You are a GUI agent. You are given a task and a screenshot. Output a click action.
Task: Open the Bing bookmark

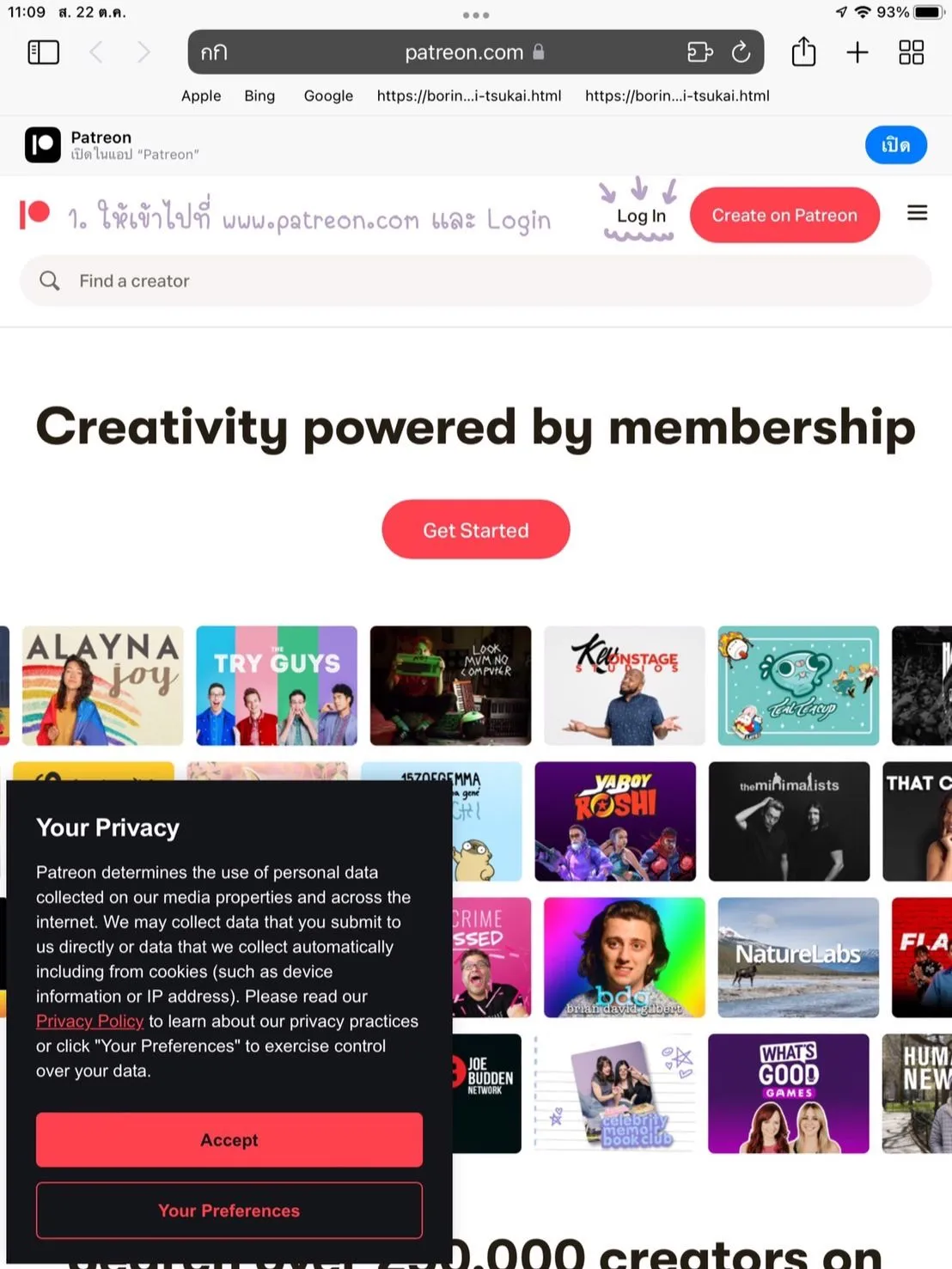259,95
